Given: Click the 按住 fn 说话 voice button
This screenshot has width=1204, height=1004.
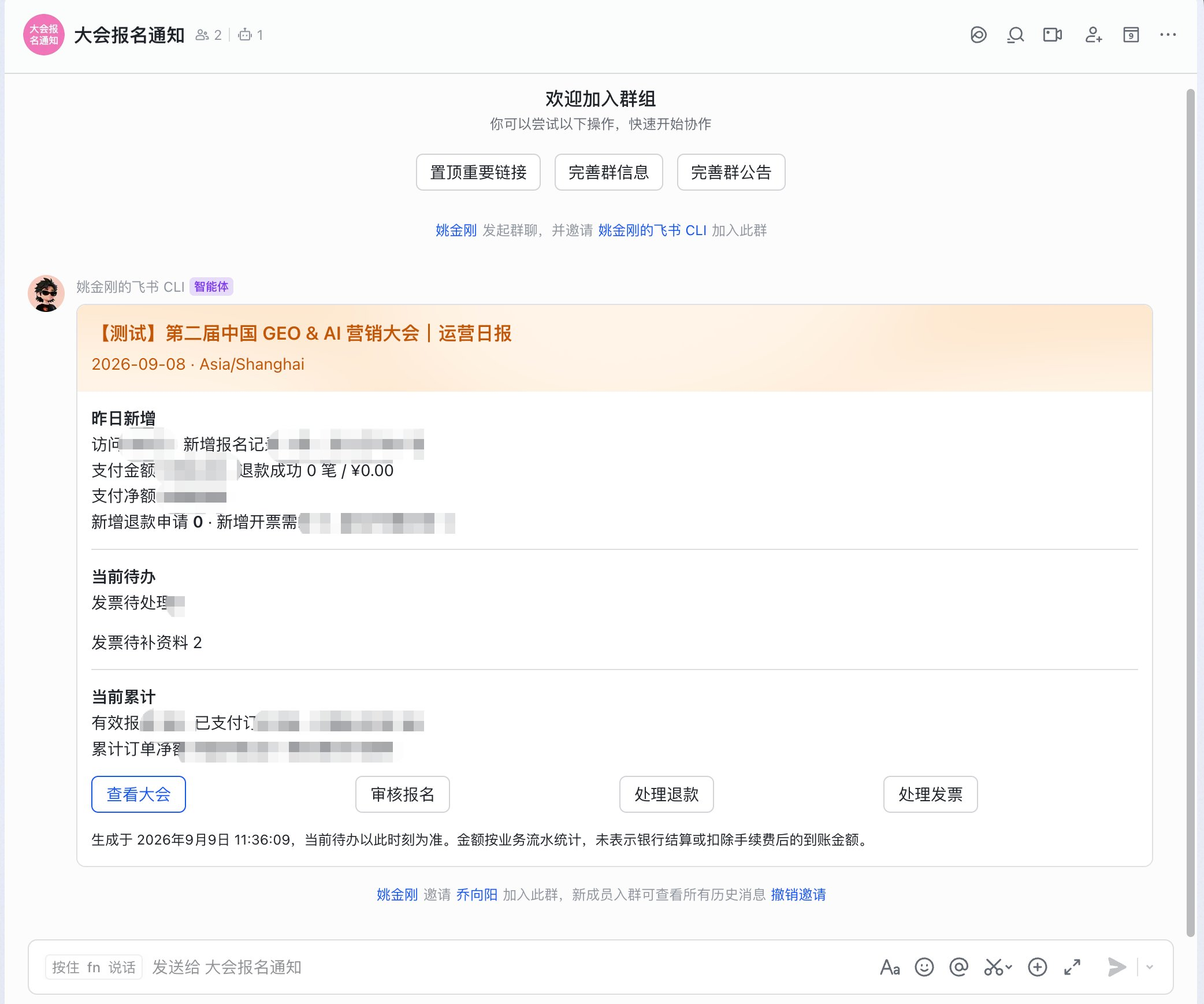Looking at the screenshot, I should pos(94,967).
